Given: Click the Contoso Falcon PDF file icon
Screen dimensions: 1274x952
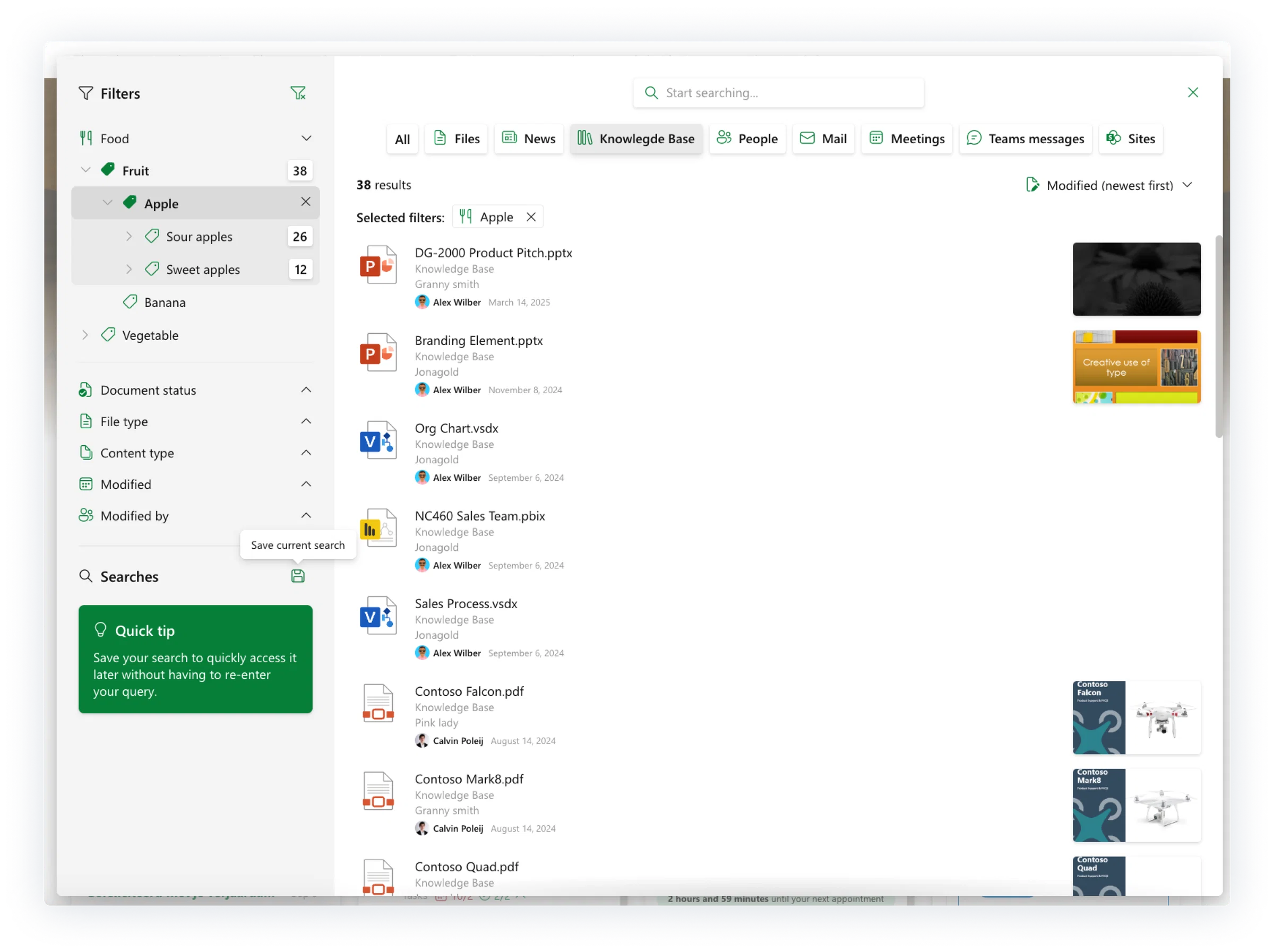Looking at the screenshot, I should 378,703.
